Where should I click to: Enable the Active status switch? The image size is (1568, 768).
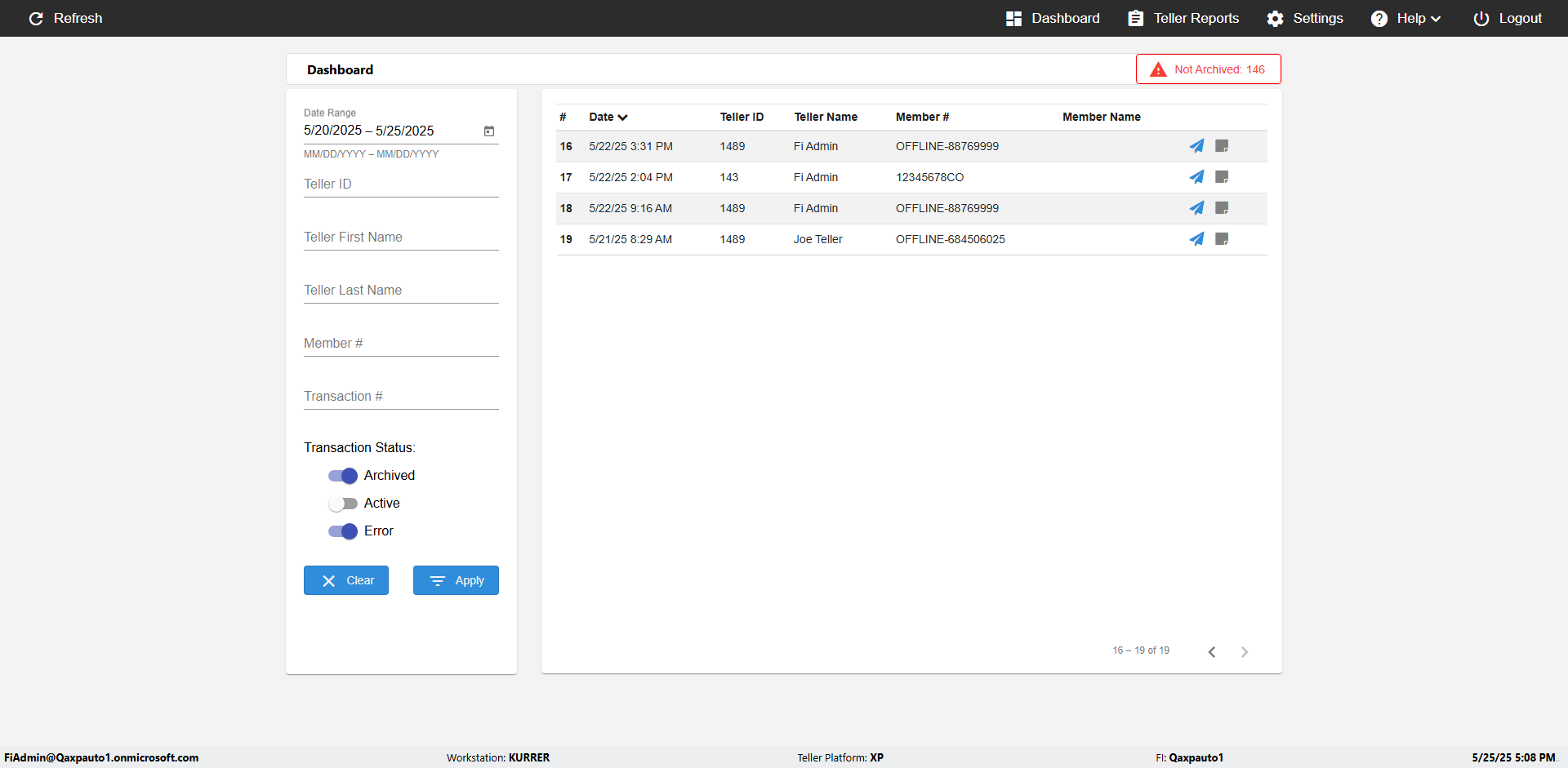(x=343, y=504)
